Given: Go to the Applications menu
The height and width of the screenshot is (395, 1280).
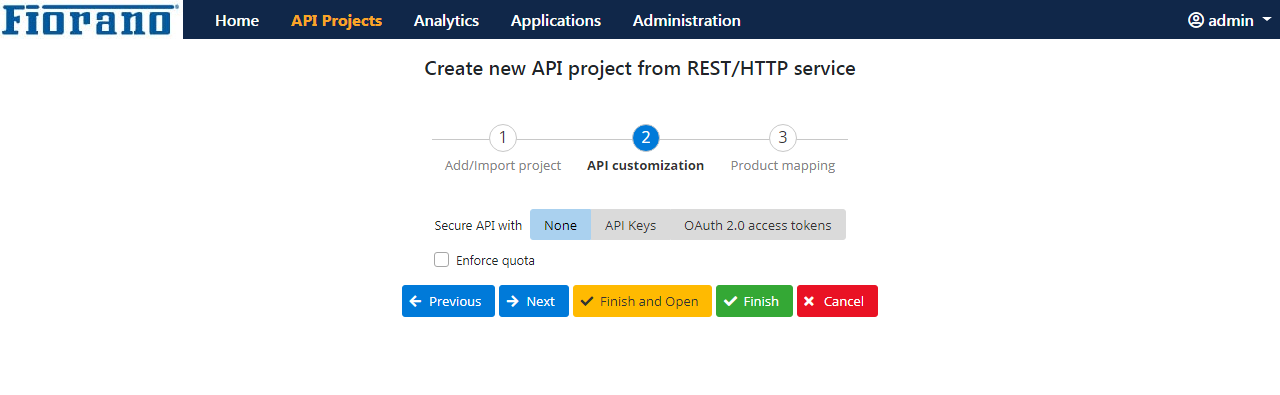Looking at the screenshot, I should coord(556,20).
